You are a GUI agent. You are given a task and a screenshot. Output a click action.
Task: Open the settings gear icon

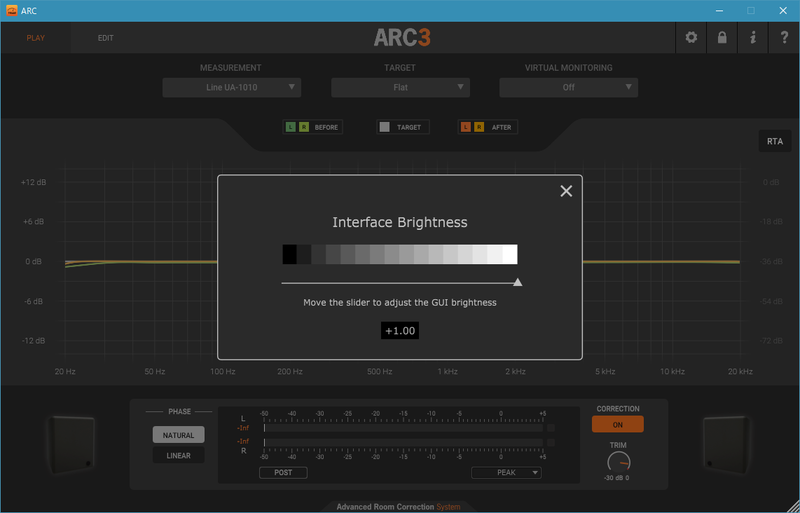[x=691, y=37]
